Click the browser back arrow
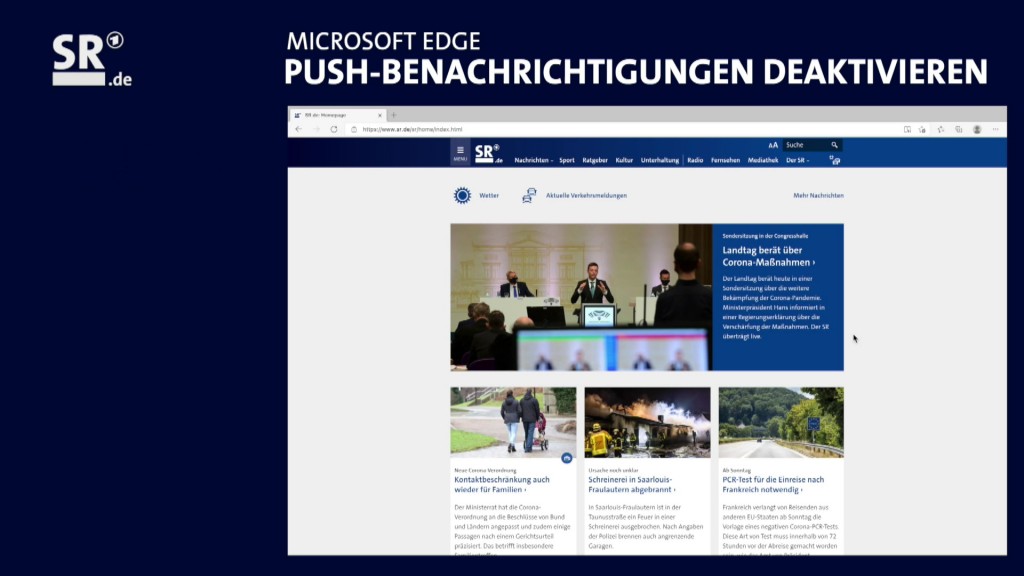 click(x=298, y=129)
